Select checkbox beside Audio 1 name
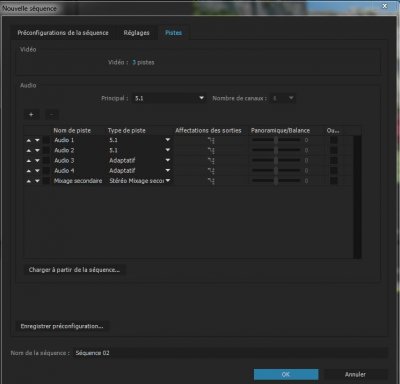The width and height of the screenshot is (400, 384). pyautogui.click(x=46, y=140)
